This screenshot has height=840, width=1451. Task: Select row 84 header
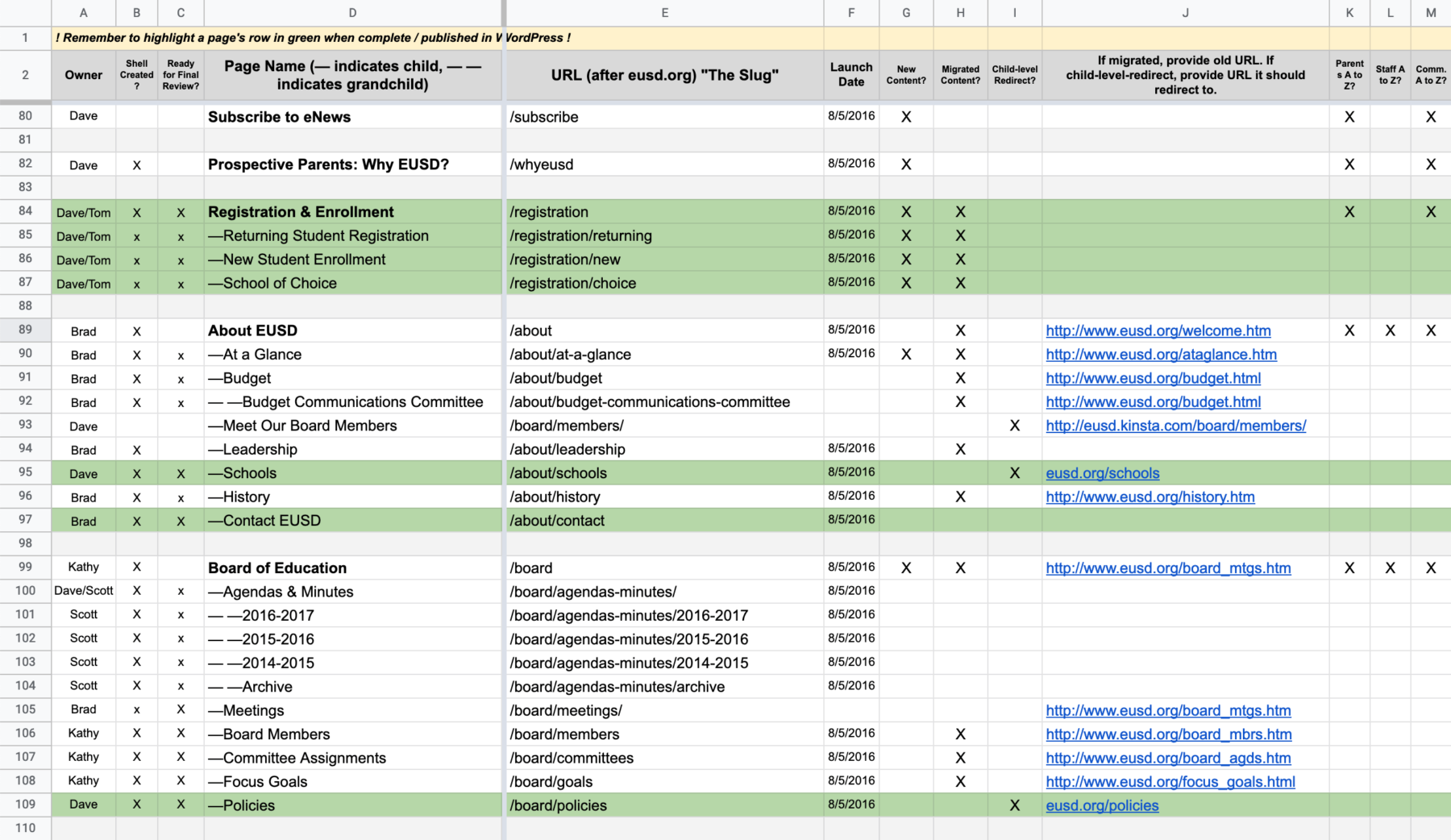(26, 212)
